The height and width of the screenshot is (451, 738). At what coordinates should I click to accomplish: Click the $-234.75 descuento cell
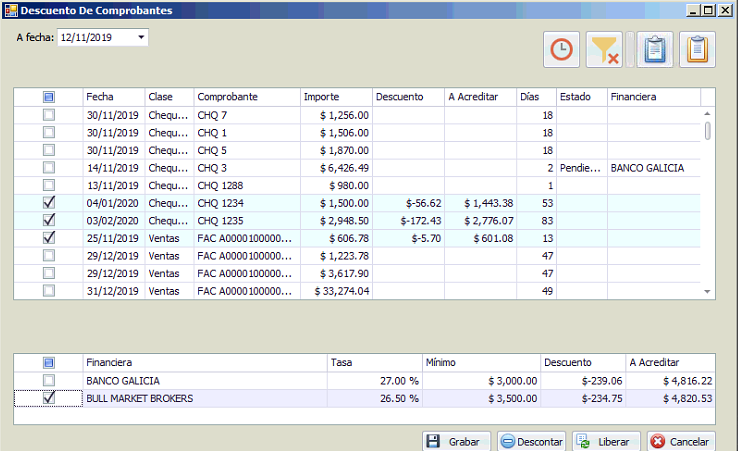[583, 398]
